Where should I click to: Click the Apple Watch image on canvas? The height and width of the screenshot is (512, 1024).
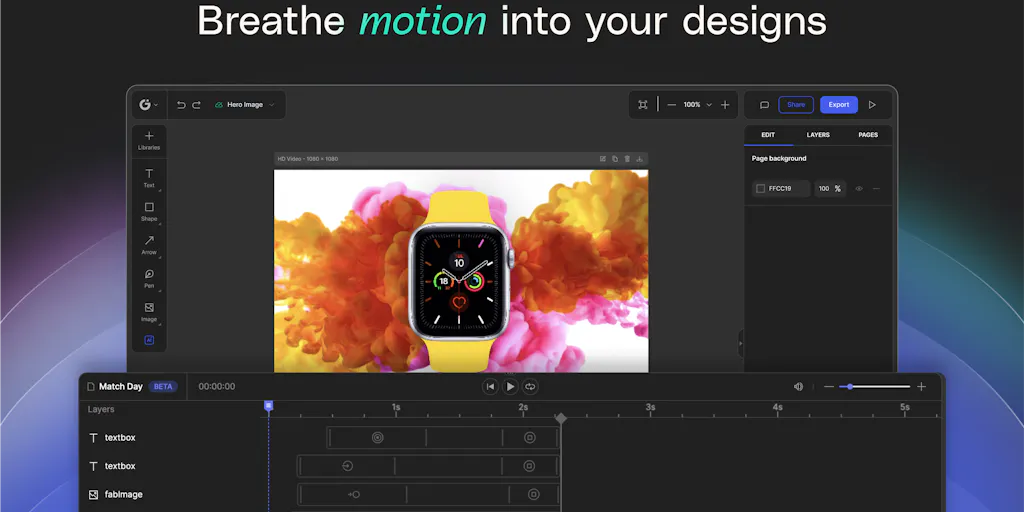coord(461,281)
